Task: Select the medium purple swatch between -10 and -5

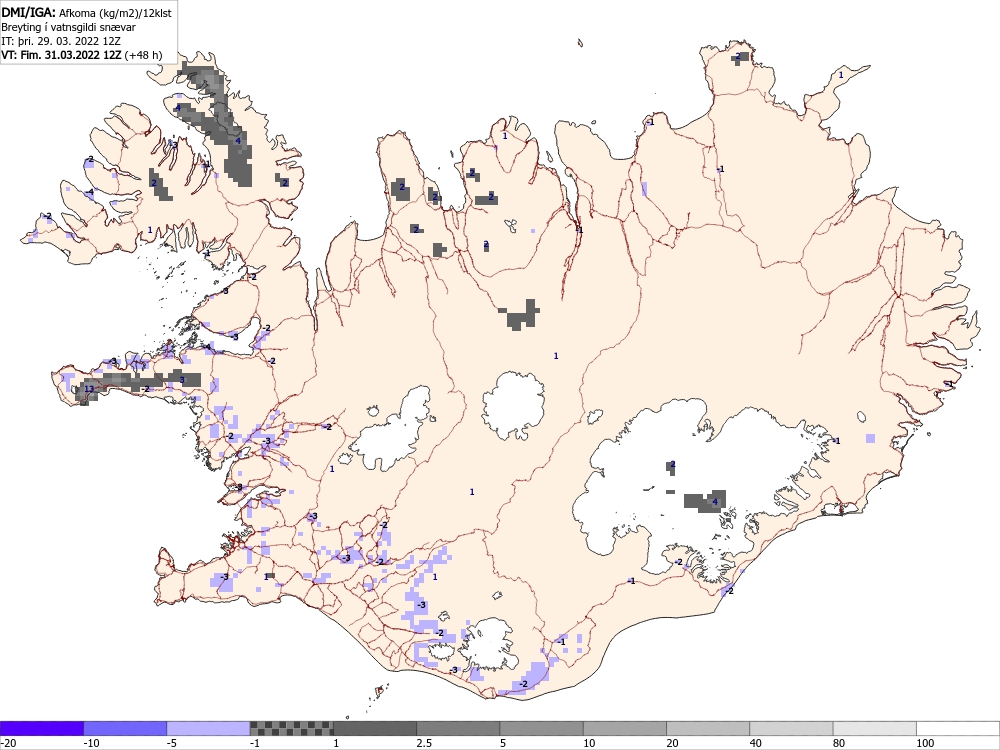Action: coord(125,728)
